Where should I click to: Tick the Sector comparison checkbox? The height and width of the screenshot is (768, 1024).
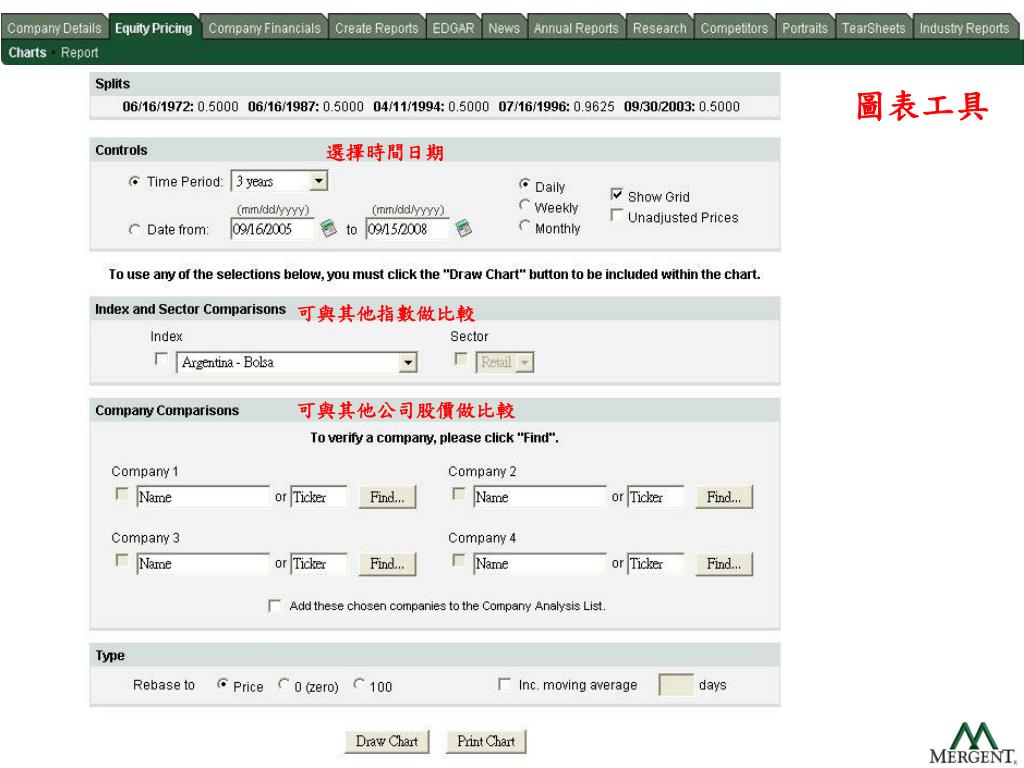(x=461, y=359)
